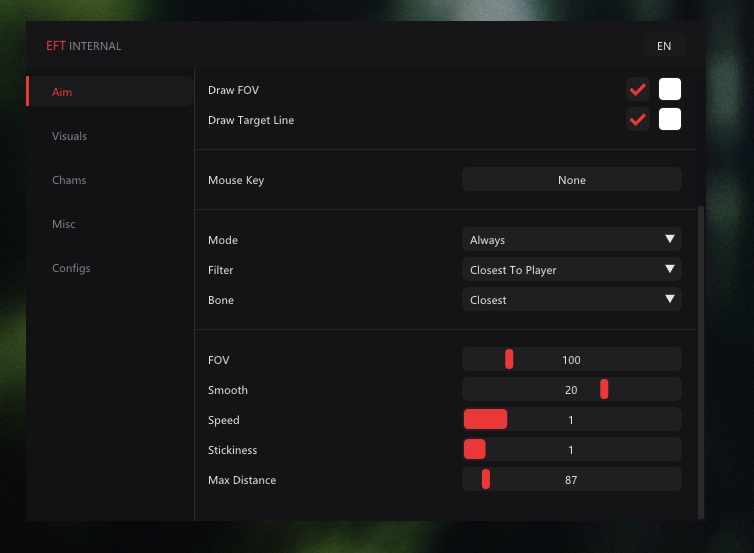This screenshot has height=553, width=754.
Task: Select the Aim tab in the sidebar
Action: (x=62, y=91)
